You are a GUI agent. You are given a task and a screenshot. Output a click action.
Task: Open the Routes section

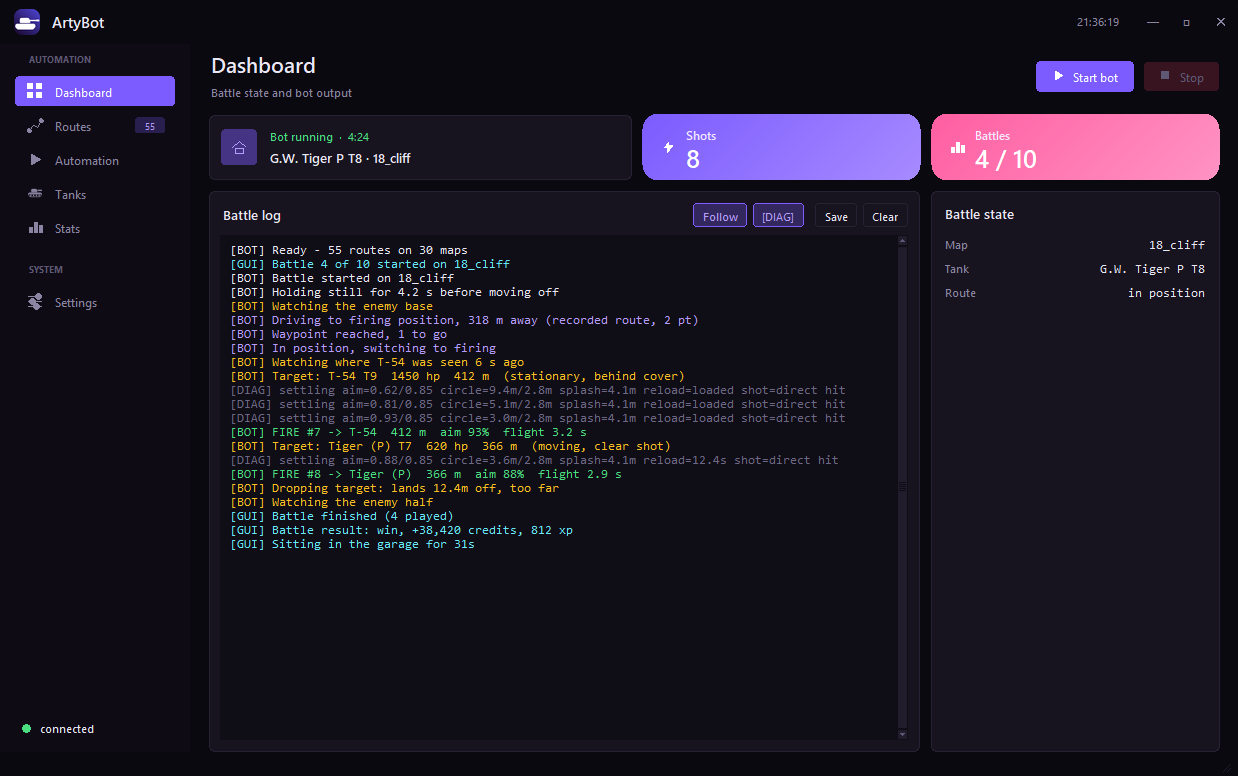click(x=95, y=126)
